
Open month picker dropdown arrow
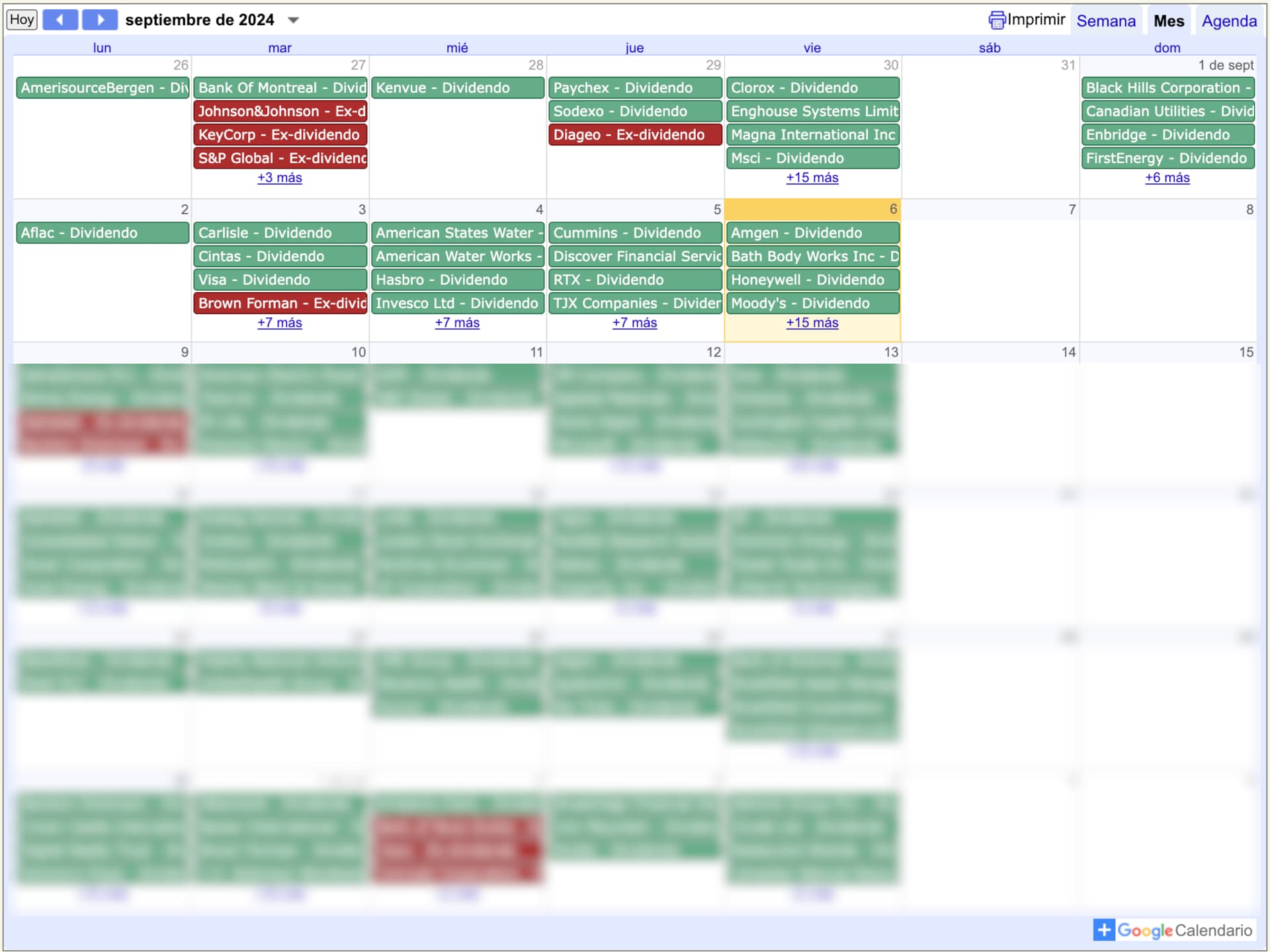(x=294, y=20)
